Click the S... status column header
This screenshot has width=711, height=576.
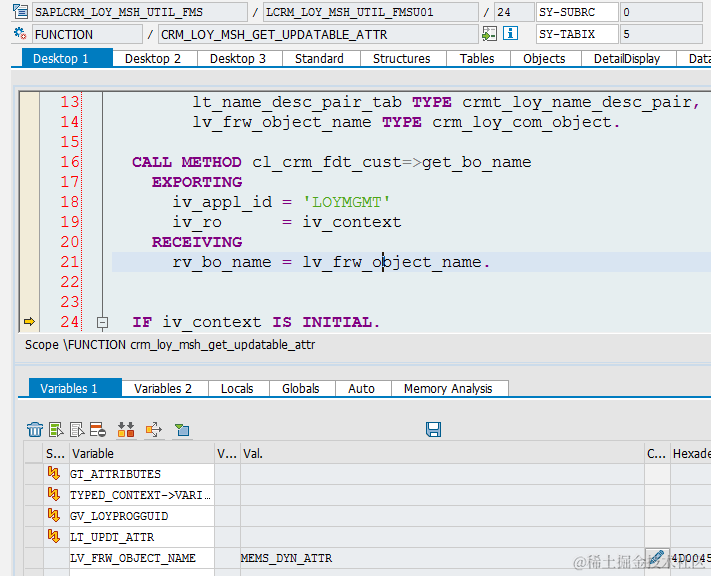pos(56,453)
